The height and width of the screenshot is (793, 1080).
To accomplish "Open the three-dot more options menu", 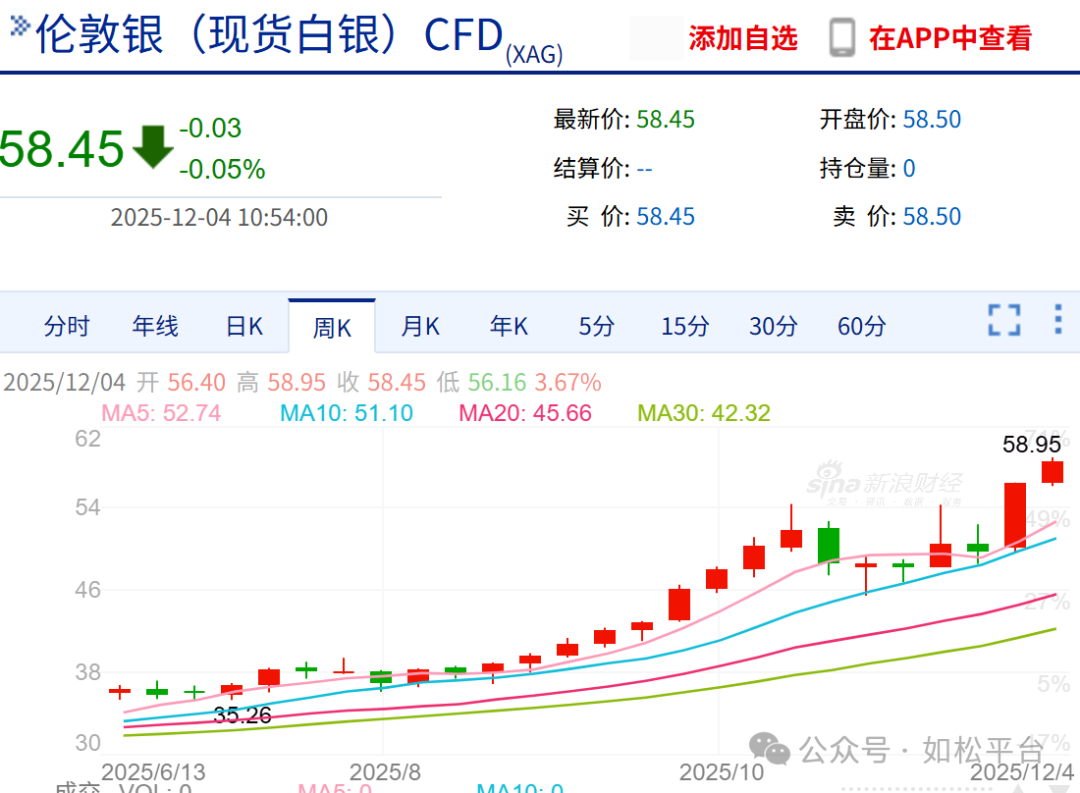I will 1058,320.
